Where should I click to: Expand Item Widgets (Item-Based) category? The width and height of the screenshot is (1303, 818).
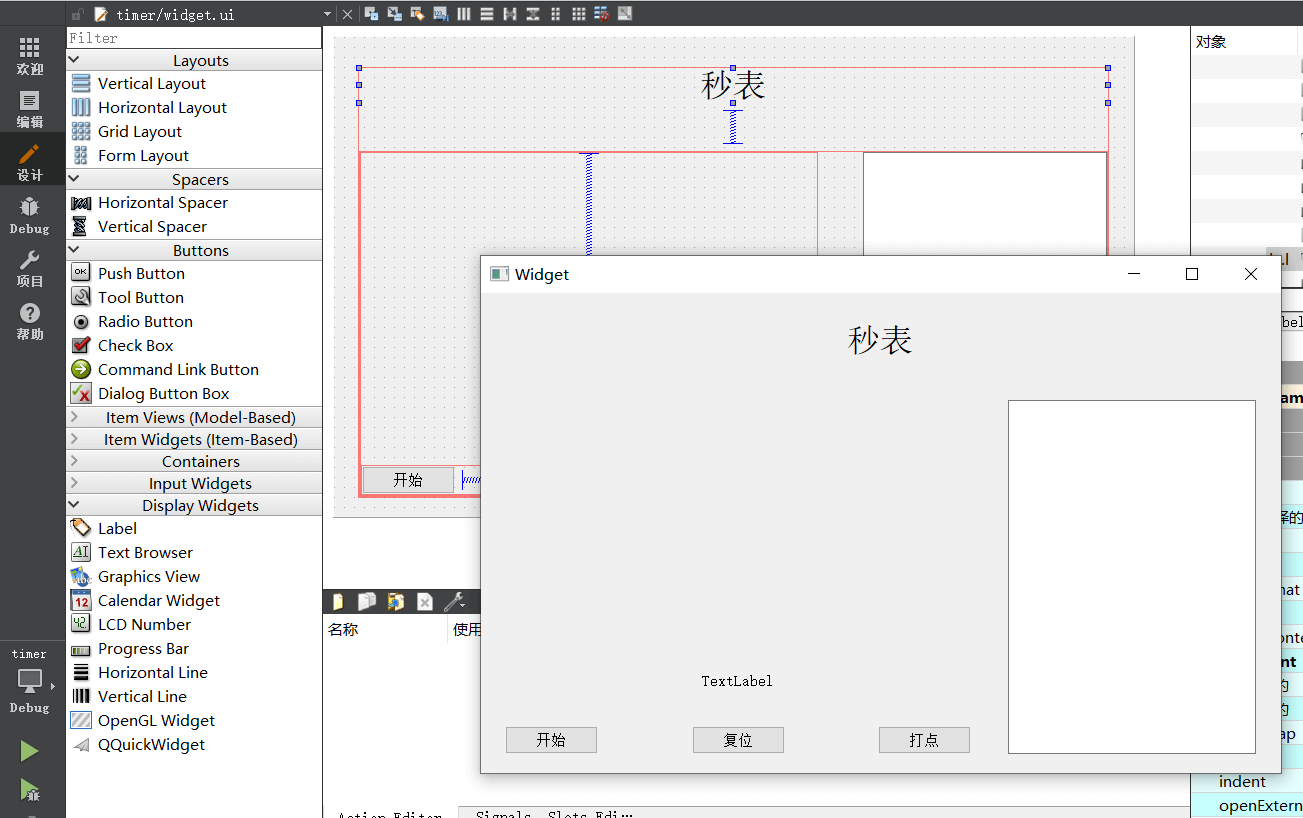coord(194,439)
